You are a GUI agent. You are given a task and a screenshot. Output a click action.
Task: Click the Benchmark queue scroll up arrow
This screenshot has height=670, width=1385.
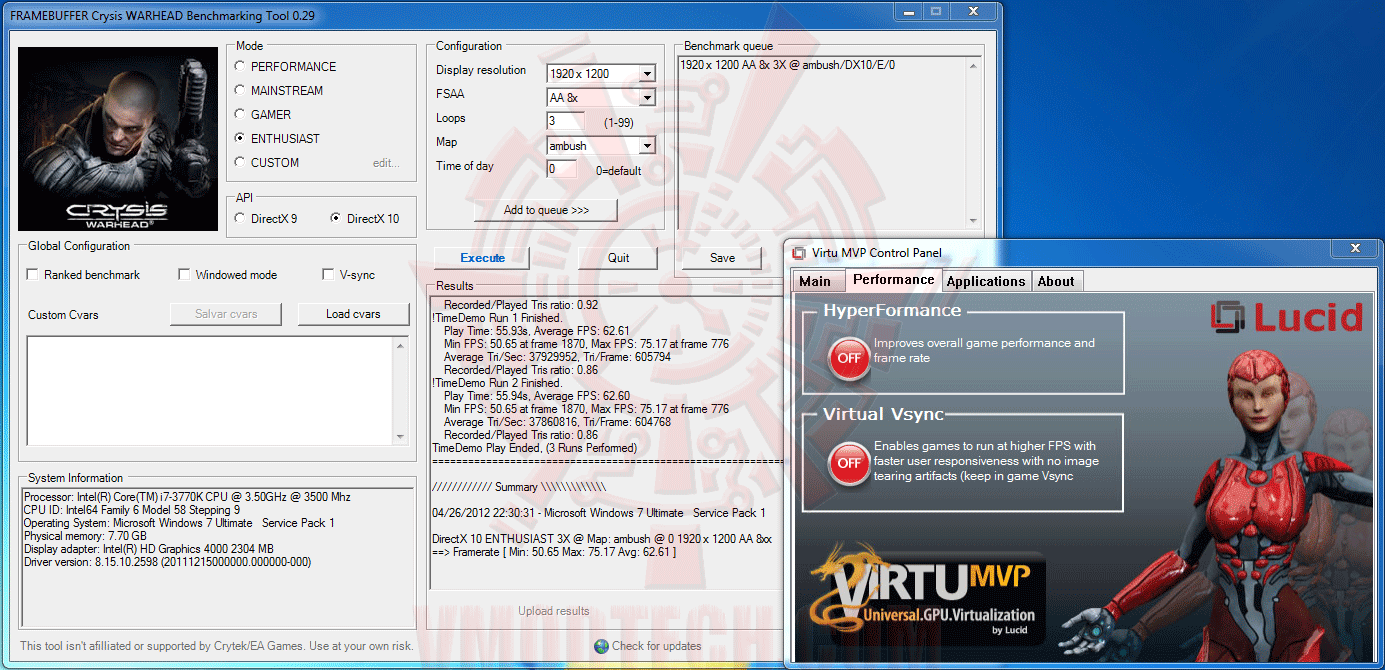[x=972, y=66]
